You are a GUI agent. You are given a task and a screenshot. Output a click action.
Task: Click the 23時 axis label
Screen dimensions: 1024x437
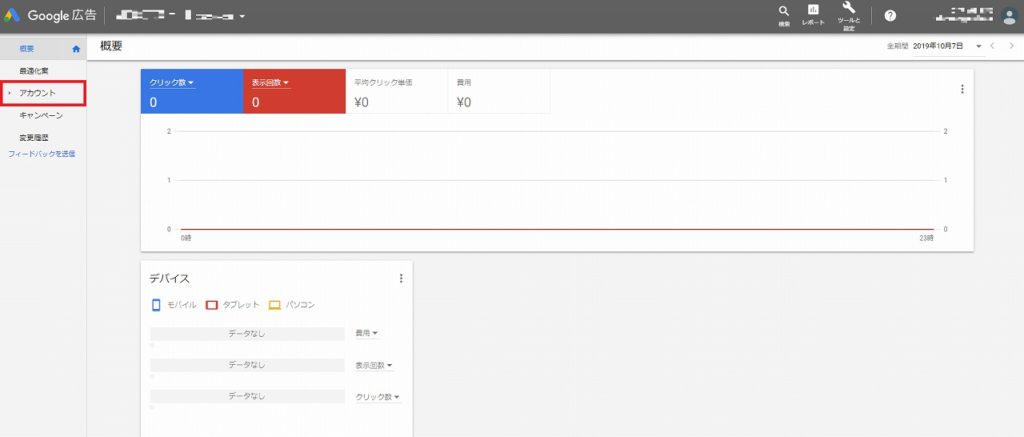[x=927, y=239]
